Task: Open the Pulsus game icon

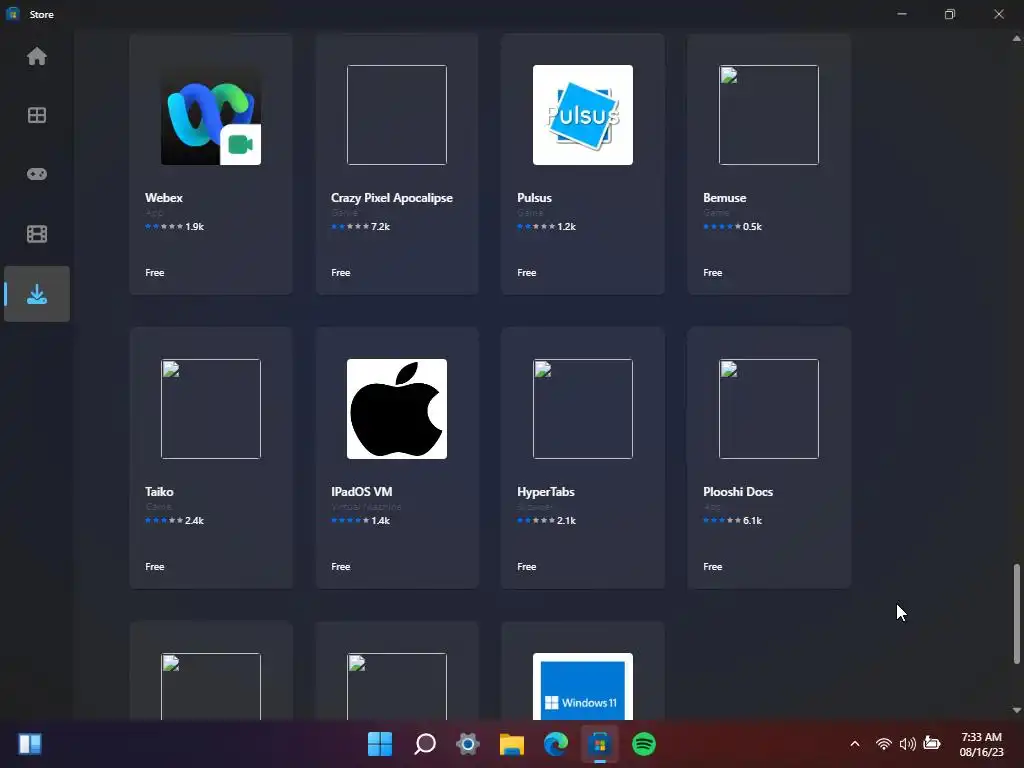Action: [x=583, y=115]
